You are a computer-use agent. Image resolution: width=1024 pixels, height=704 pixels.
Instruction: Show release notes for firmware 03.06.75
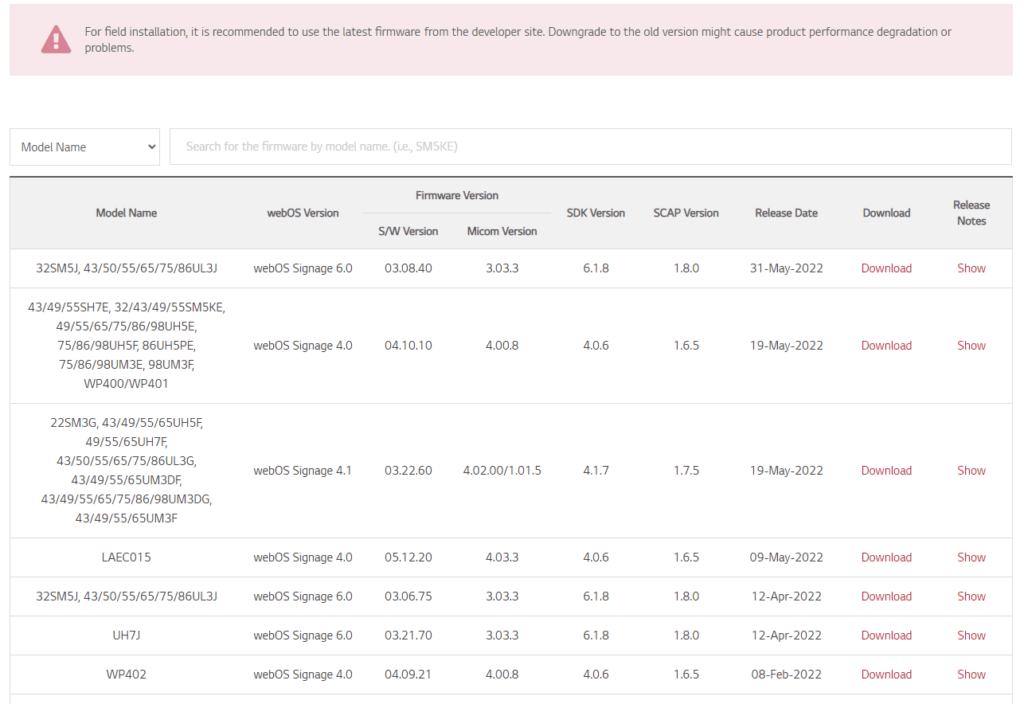pyautogui.click(x=971, y=597)
